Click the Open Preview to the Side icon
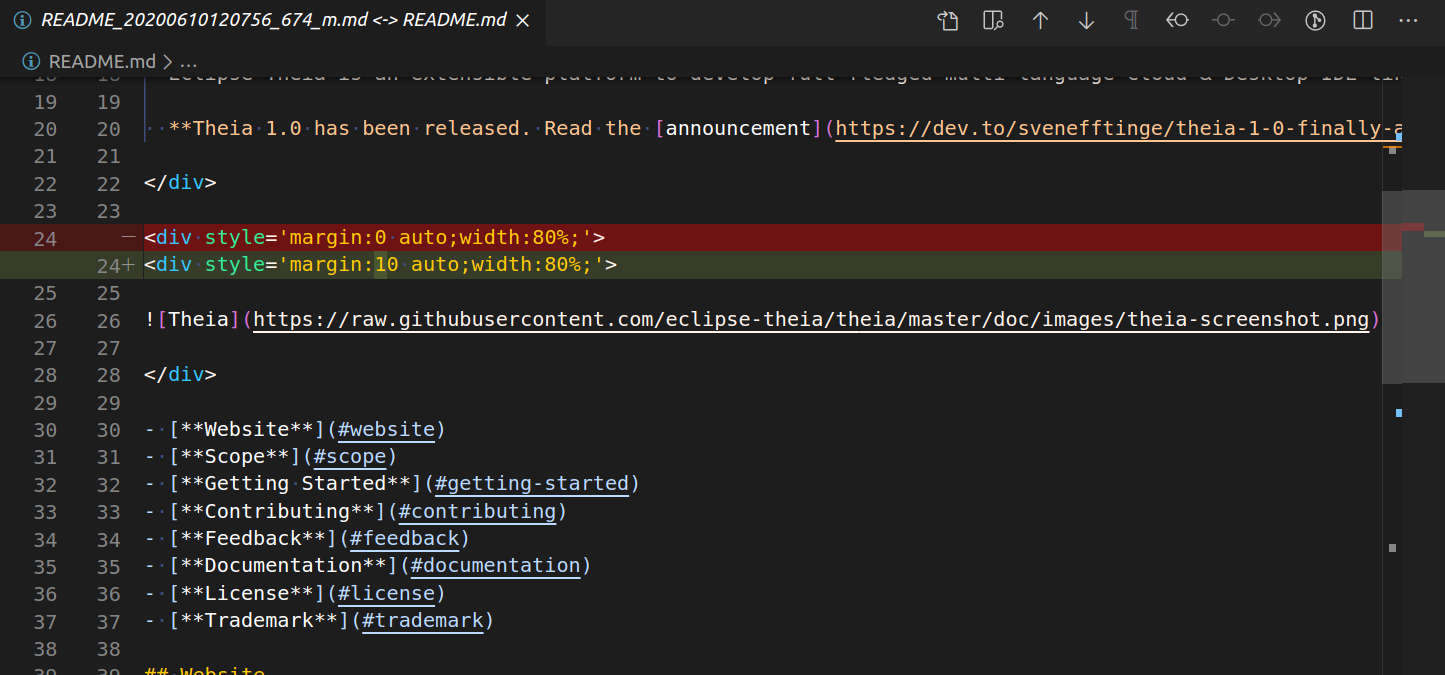The image size is (1445, 675). (x=993, y=20)
